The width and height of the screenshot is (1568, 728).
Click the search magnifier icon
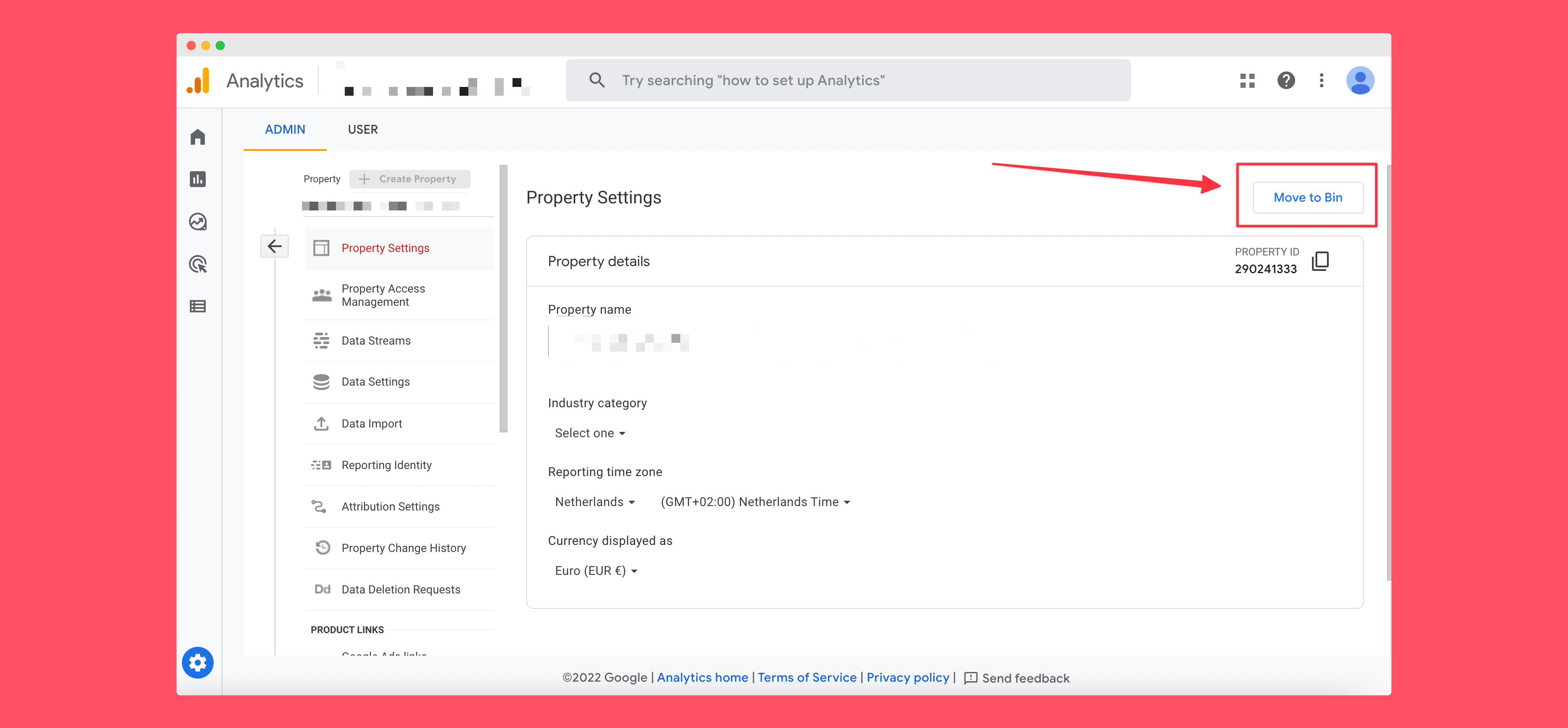pos(596,80)
